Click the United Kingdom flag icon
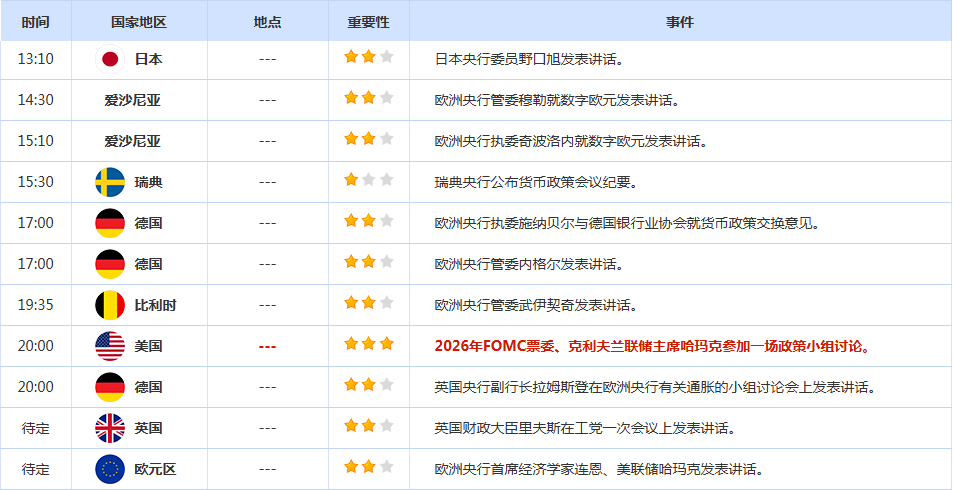Viewport: 953px width, 490px height. pyautogui.click(x=109, y=428)
